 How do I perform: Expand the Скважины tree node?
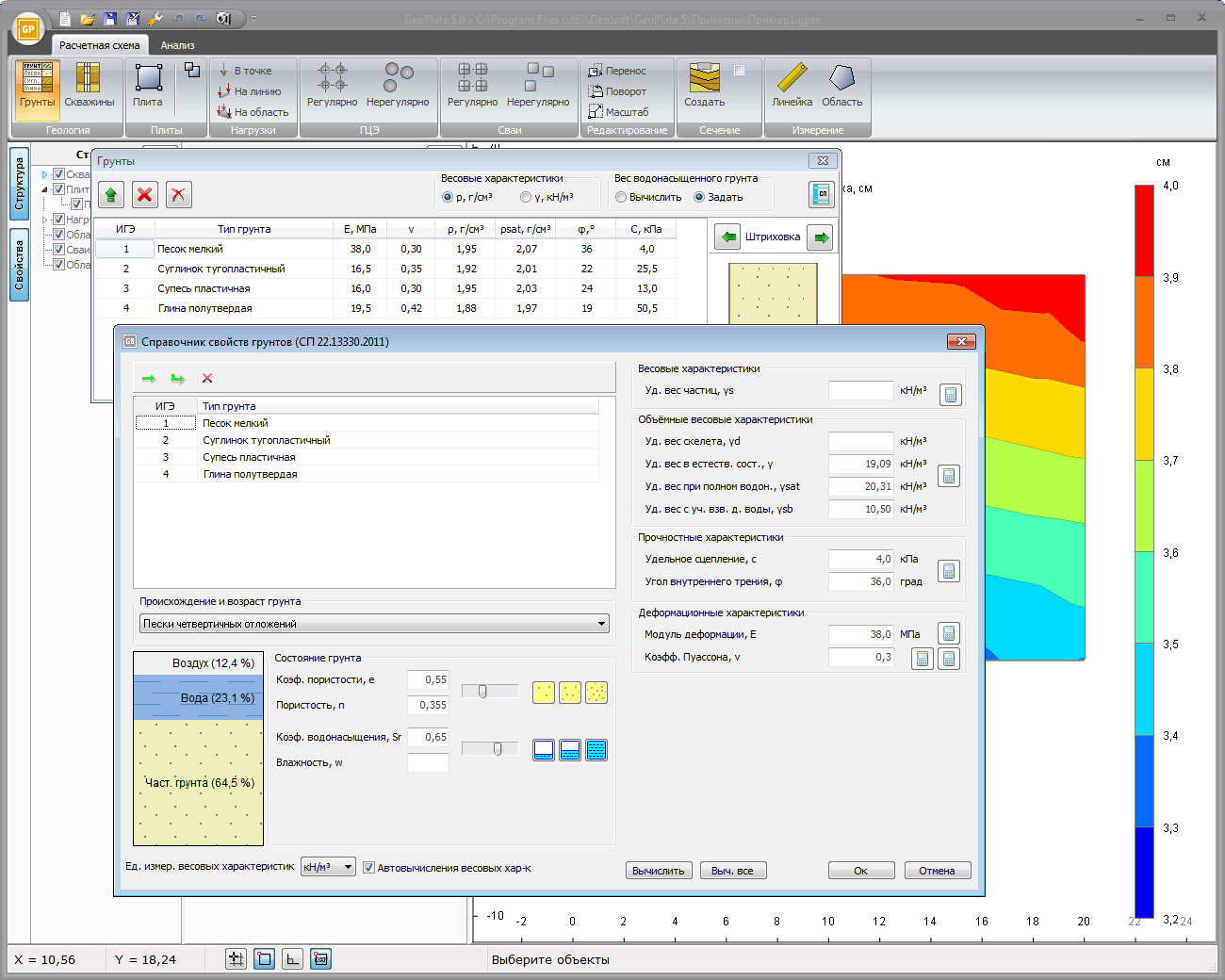tap(44, 174)
